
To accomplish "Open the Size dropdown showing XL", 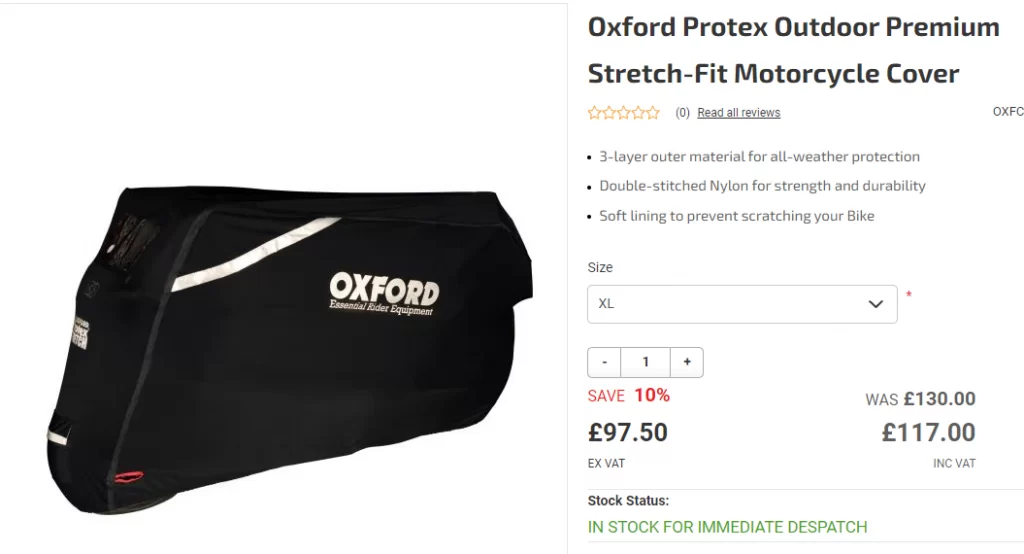I will (741, 303).
